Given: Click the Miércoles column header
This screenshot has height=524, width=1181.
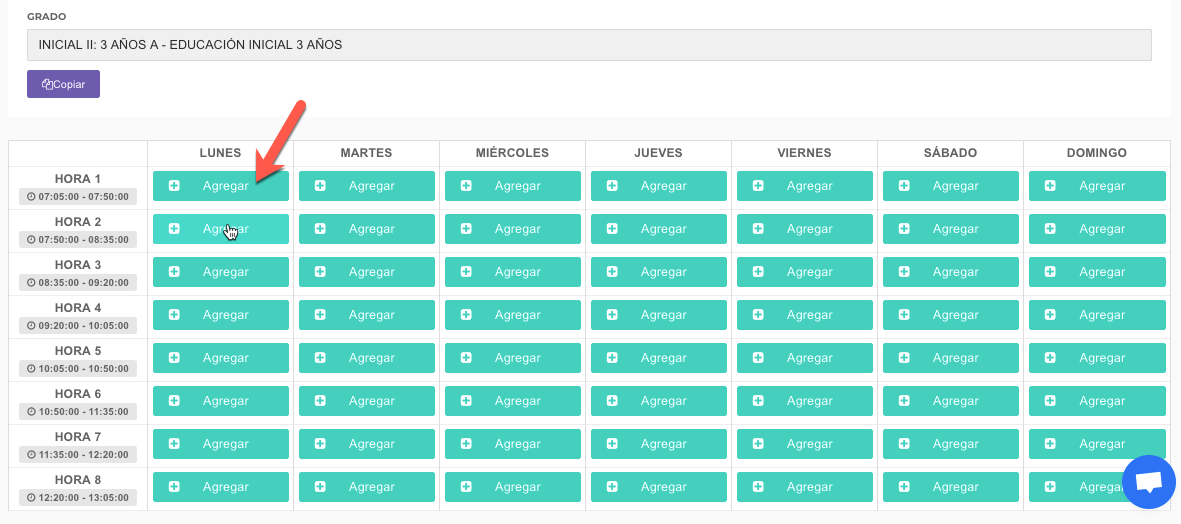Looking at the screenshot, I should pyautogui.click(x=512, y=153).
